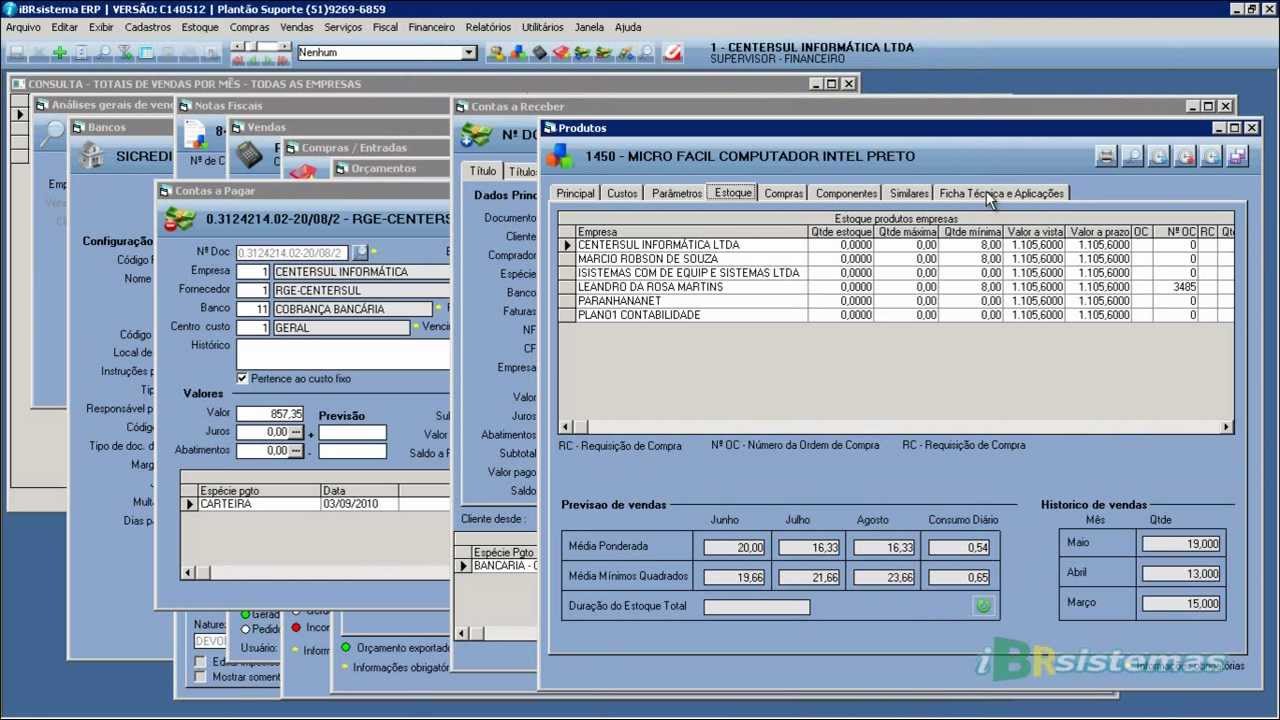Screen dimensions: 1280x720
Task: Click the red exit icon in main toolbar
Action: 673,52
